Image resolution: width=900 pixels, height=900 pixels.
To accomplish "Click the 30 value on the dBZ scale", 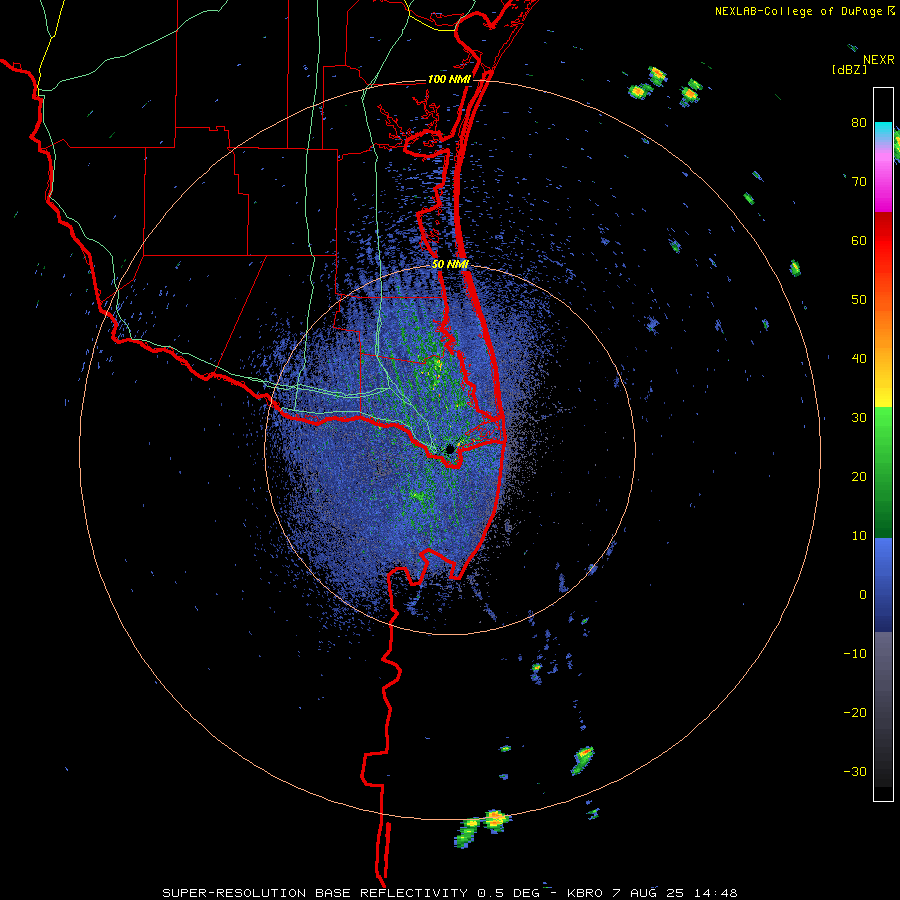I will 859,418.
